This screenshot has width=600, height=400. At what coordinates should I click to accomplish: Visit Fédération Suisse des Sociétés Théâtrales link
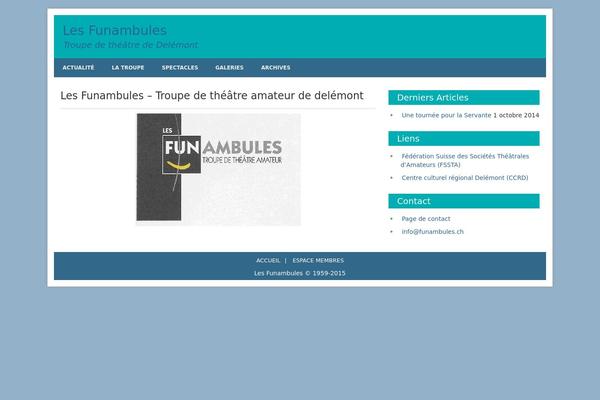465,160
